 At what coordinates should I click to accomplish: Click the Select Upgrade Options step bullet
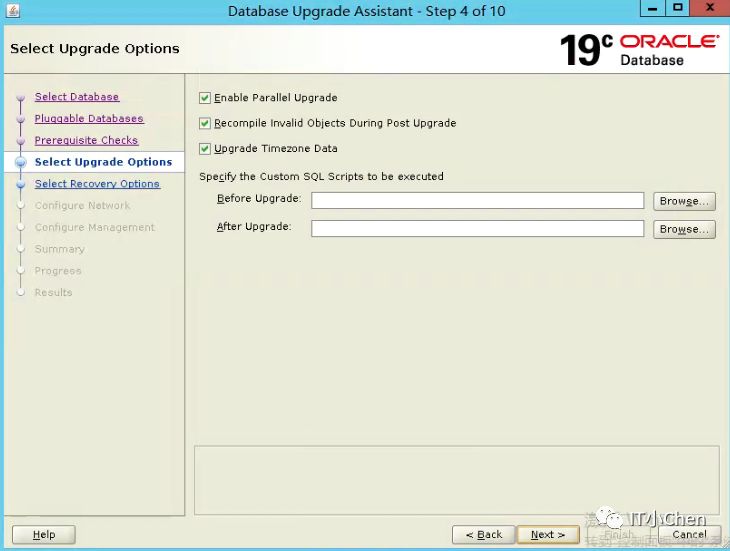tap(20, 162)
